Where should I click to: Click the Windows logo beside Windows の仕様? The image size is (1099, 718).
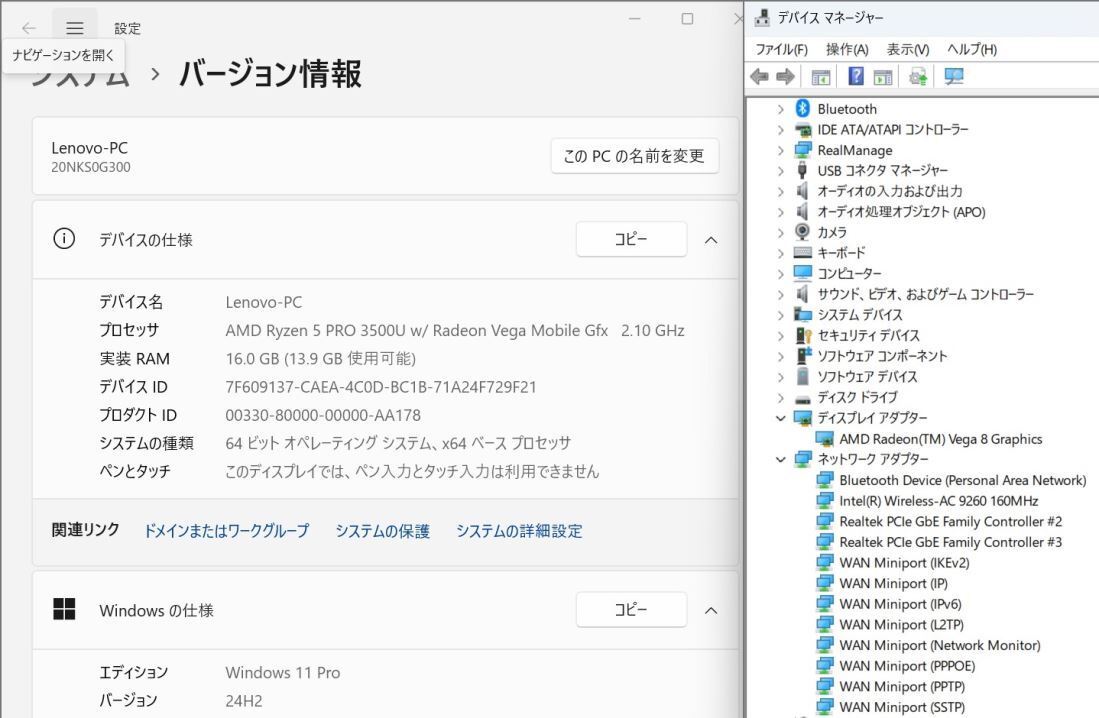pos(64,609)
